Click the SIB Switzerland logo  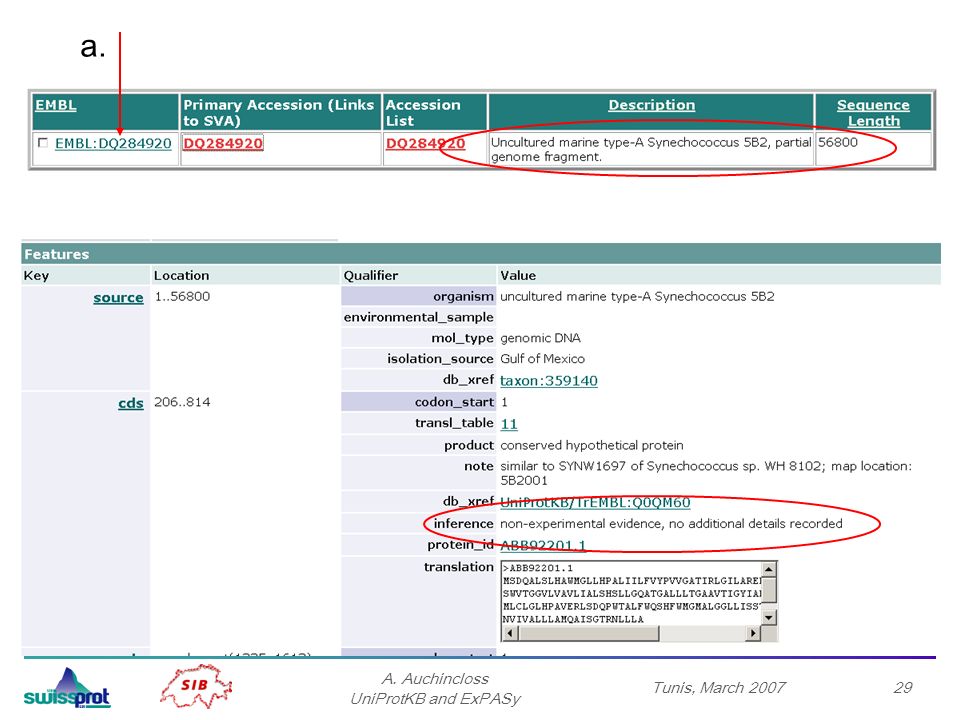point(196,686)
